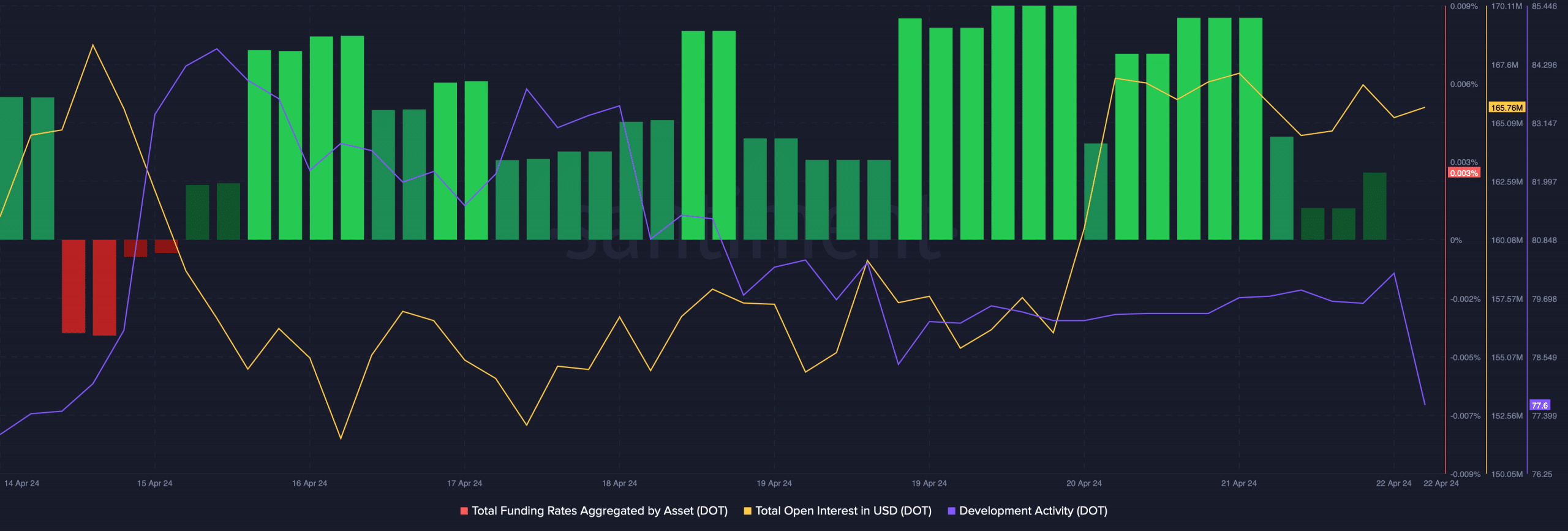Screen dimensions: 1568x531
Task: Click the 16 Apr 24 date label
Action: (x=309, y=483)
